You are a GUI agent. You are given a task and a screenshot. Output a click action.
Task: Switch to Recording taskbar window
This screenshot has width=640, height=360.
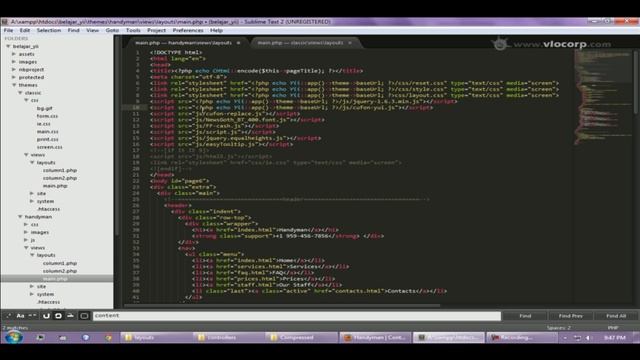521,338
